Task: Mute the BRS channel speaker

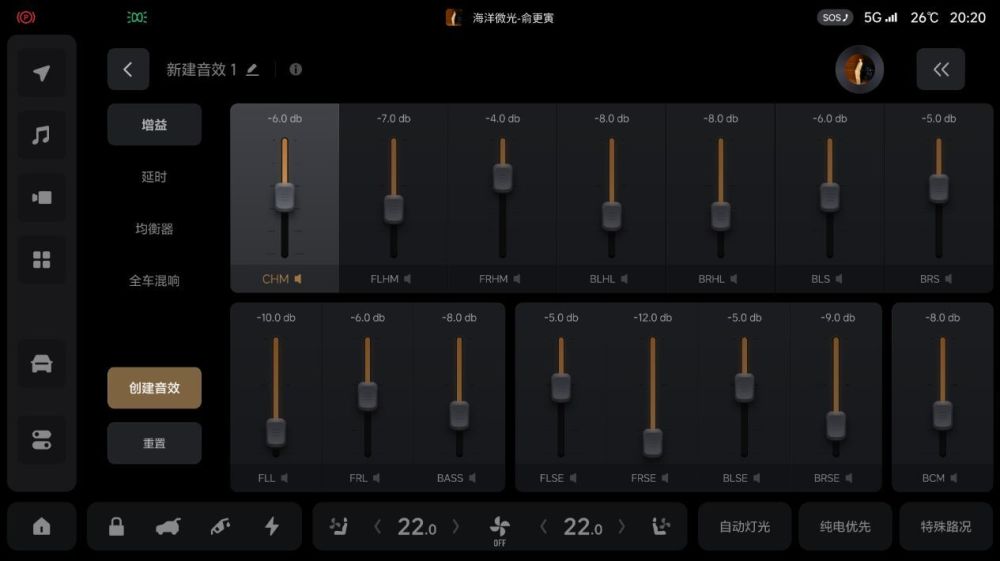Action: tap(948, 279)
